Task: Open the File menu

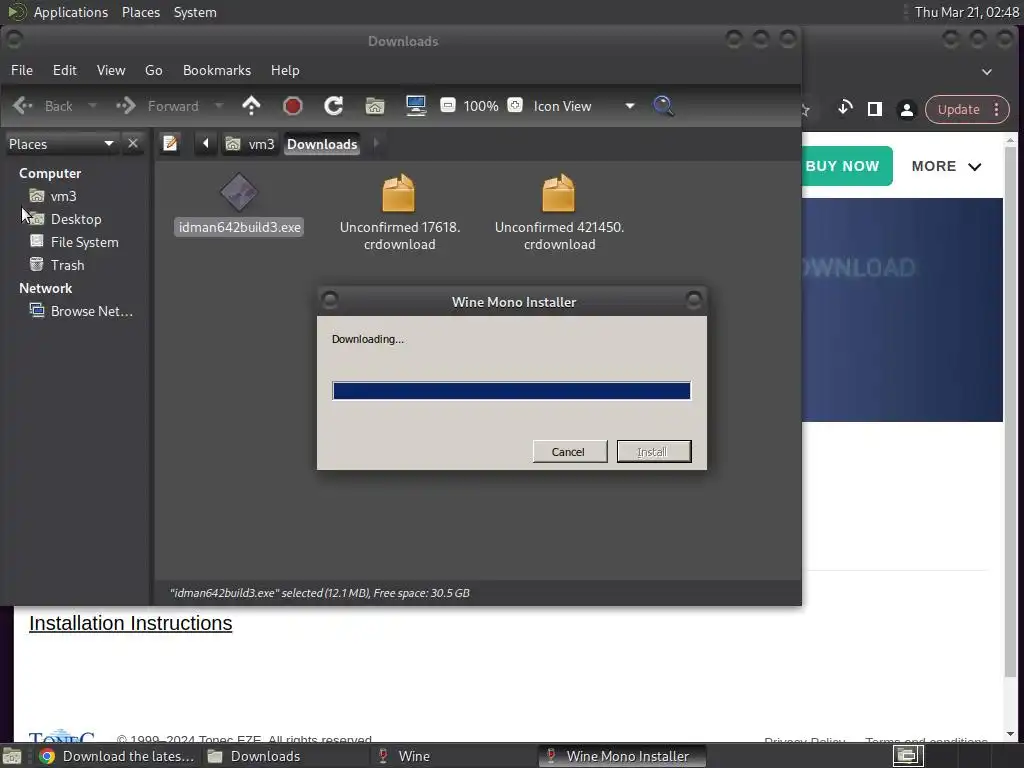Action: point(22,70)
